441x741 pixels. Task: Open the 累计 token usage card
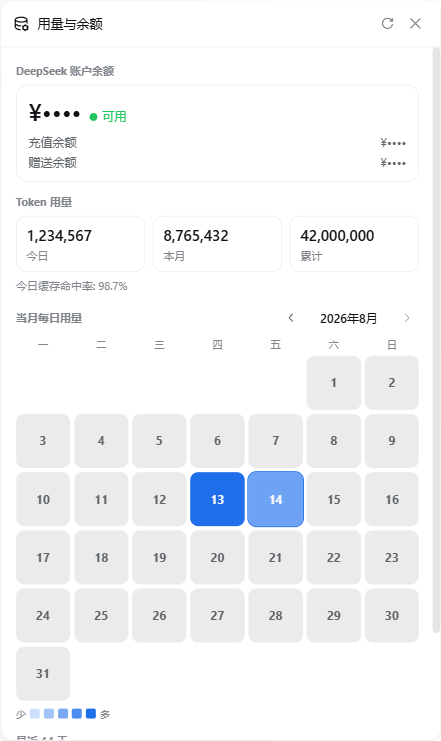[354, 244]
